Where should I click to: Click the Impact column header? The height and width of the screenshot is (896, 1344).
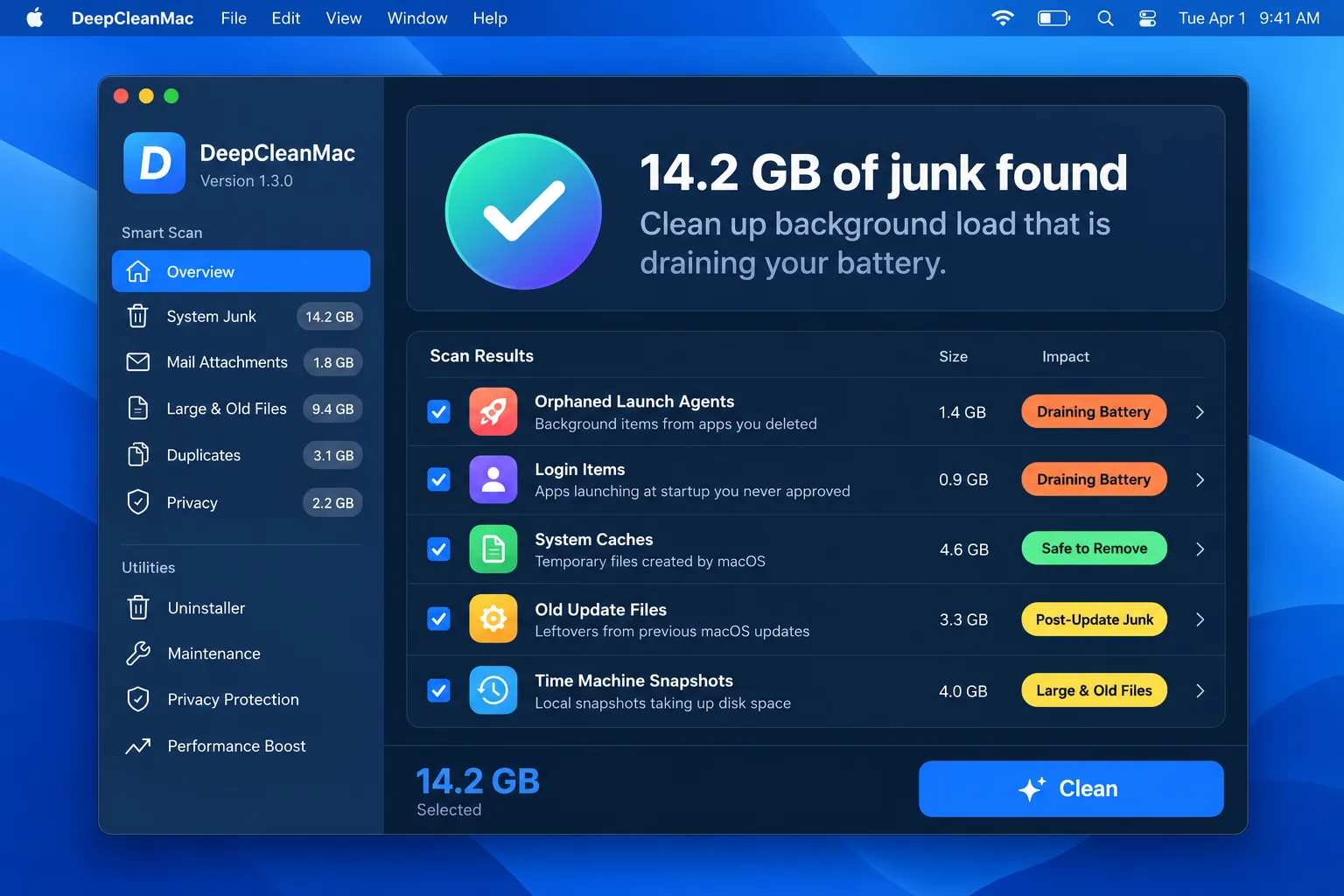[1065, 356]
